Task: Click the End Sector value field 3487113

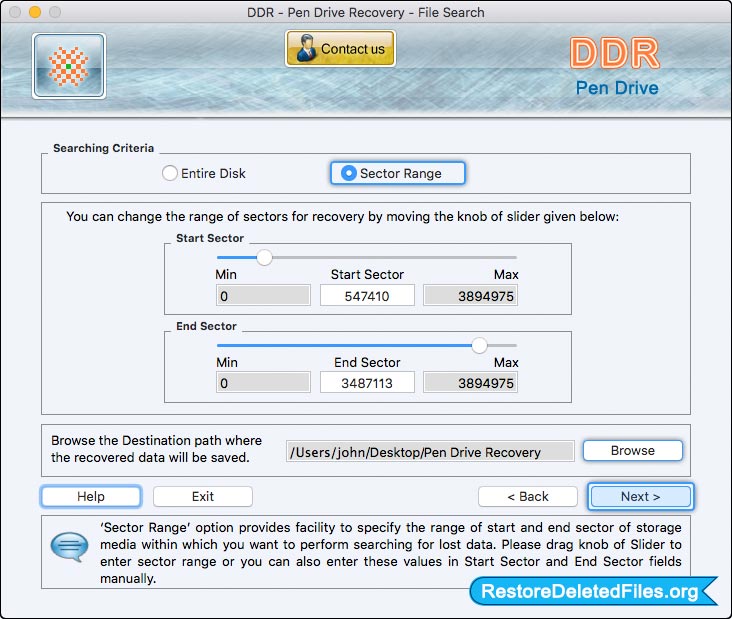Action: (x=367, y=383)
